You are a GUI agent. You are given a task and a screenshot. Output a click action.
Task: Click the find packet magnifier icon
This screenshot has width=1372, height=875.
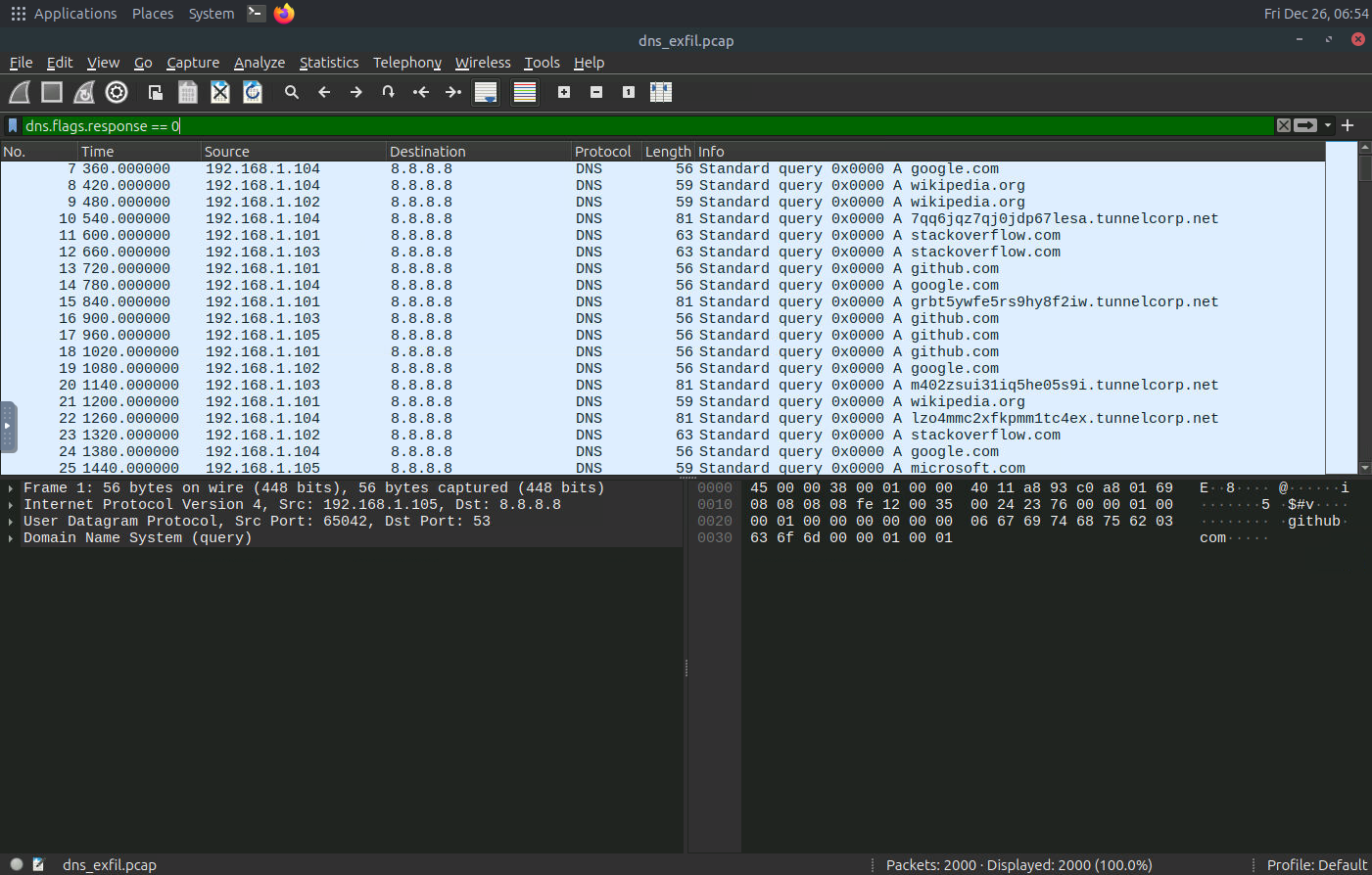pos(291,92)
